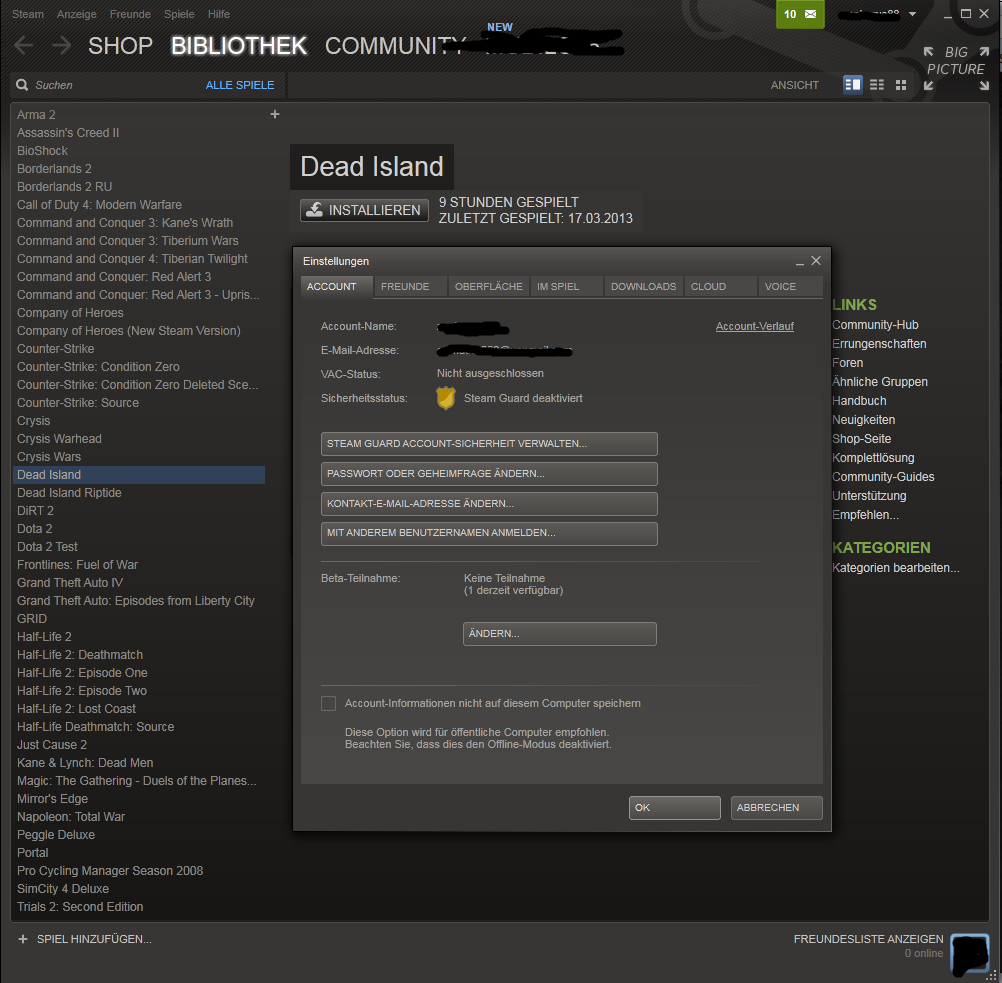The height and width of the screenshot is (983, 1002).
Task: Open the ALLE SPIELE filter dropdown
Action: click(x=240, y=85)
